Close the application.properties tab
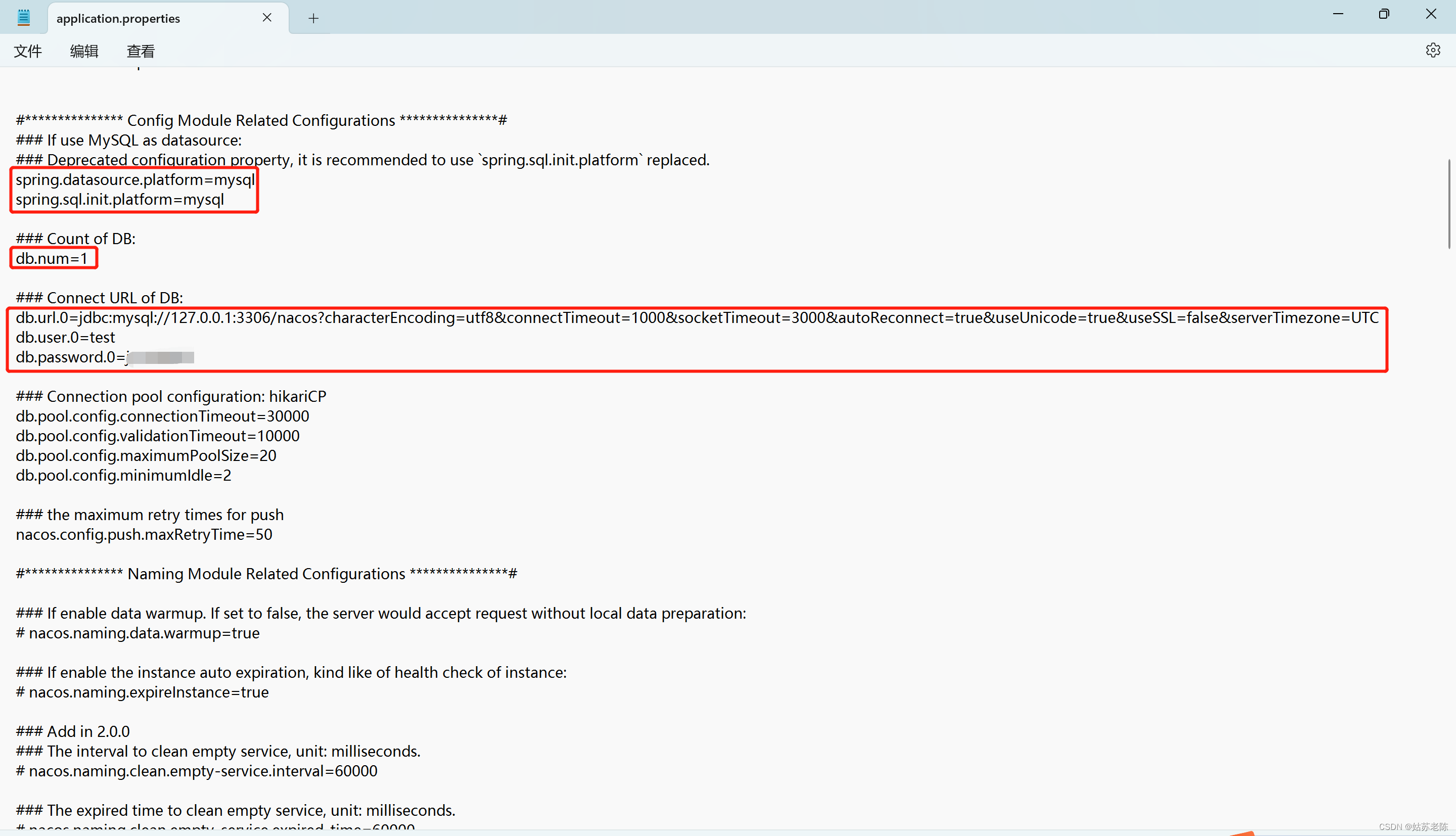Screen dimensions: 1456x836 [267, 18]
